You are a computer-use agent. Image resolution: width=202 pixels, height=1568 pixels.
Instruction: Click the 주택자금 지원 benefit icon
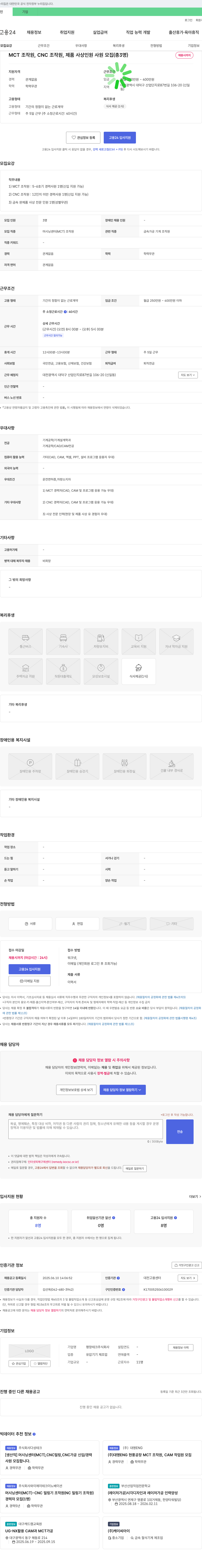click(26, 671)
